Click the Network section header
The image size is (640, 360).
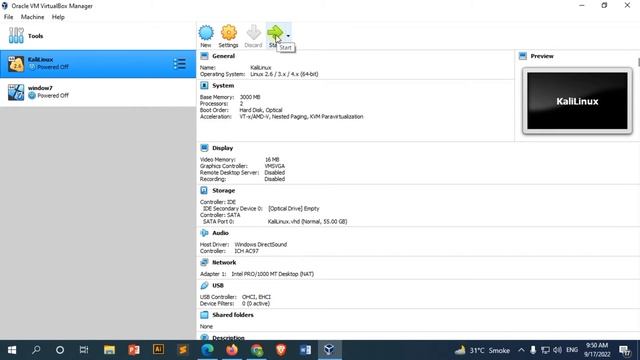(224, 262)
